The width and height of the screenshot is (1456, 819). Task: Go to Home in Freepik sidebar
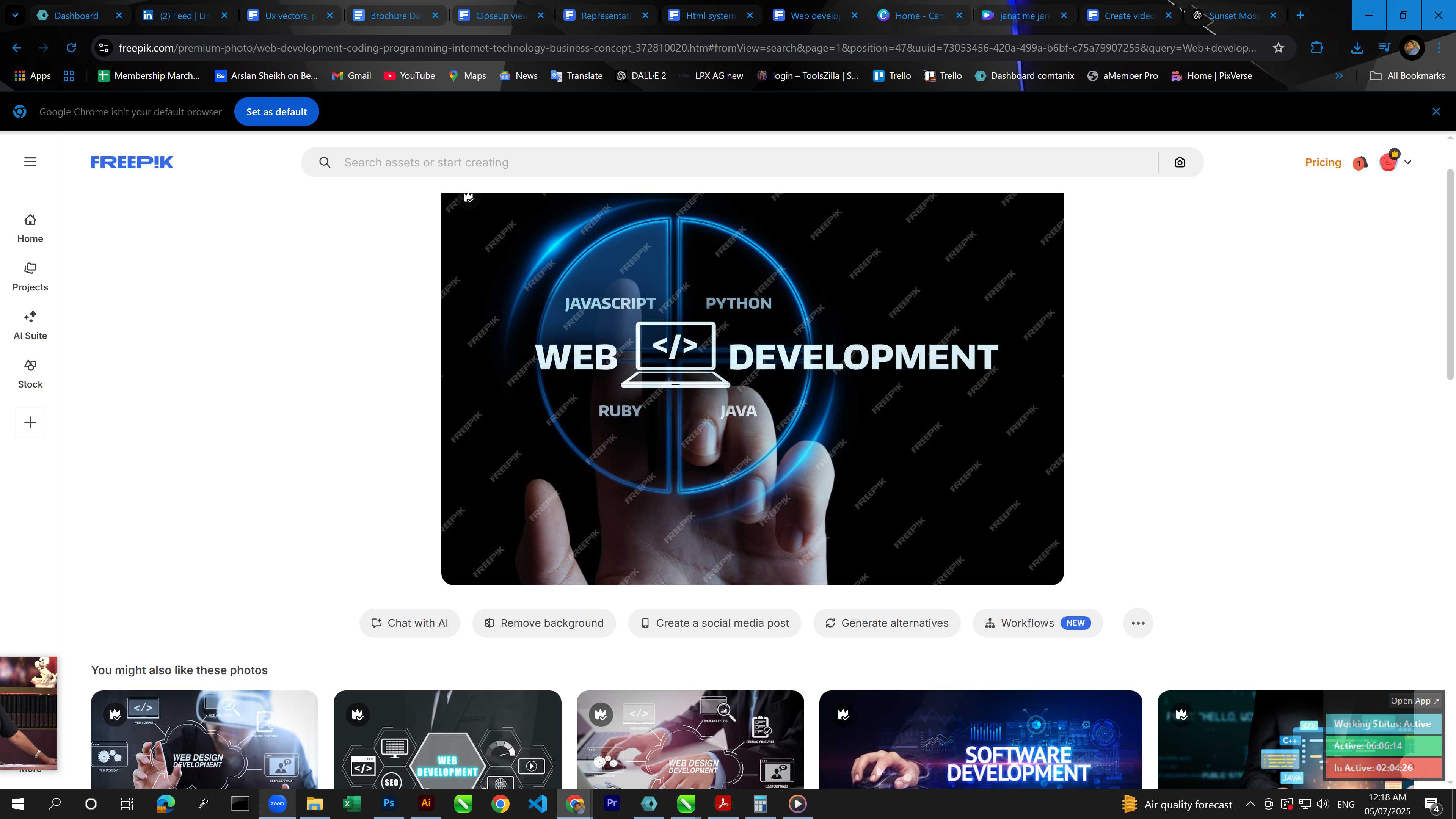(30, 228)
